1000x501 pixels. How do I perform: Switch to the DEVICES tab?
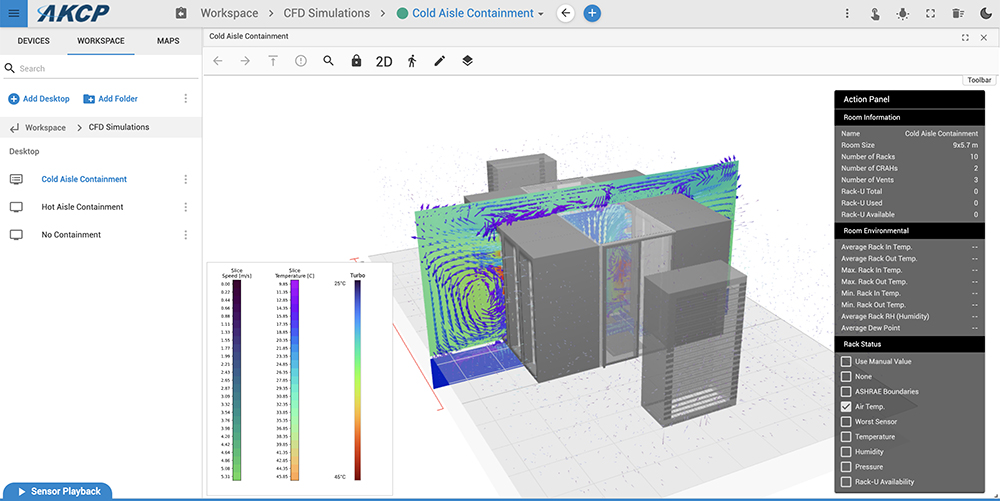pyautogui.click(x=33, y=41)
